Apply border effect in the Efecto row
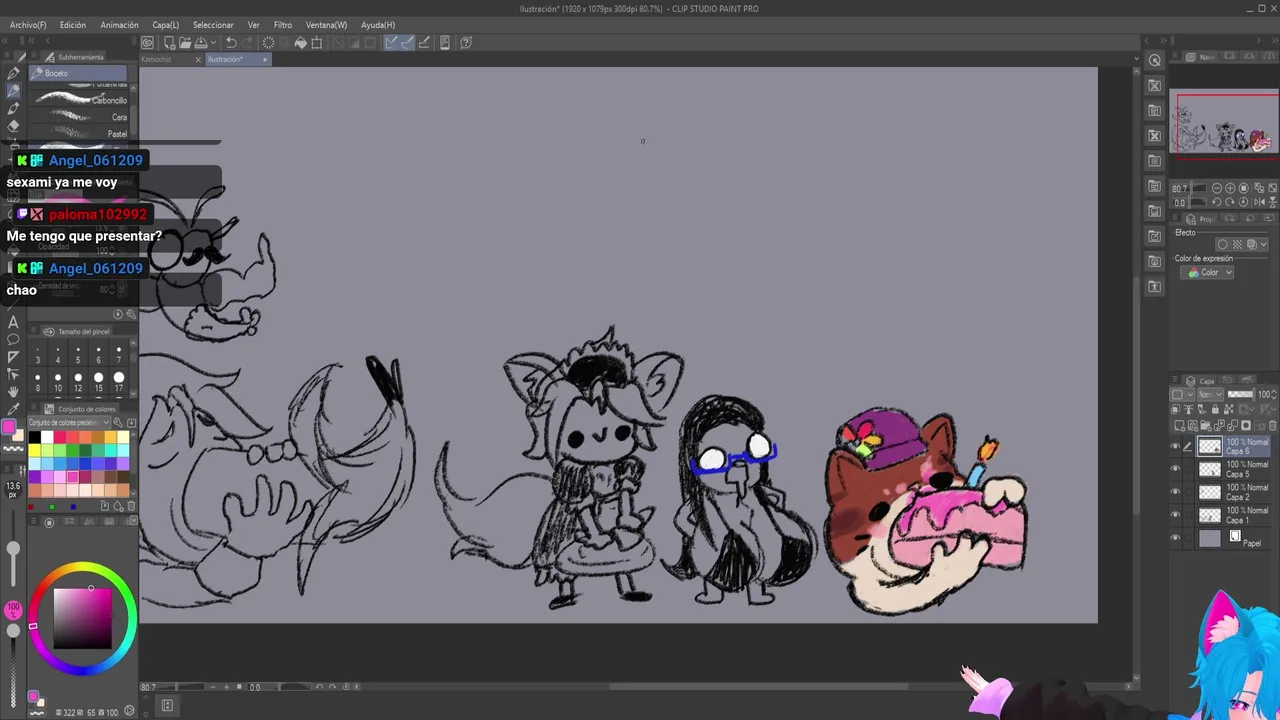 1222,244
